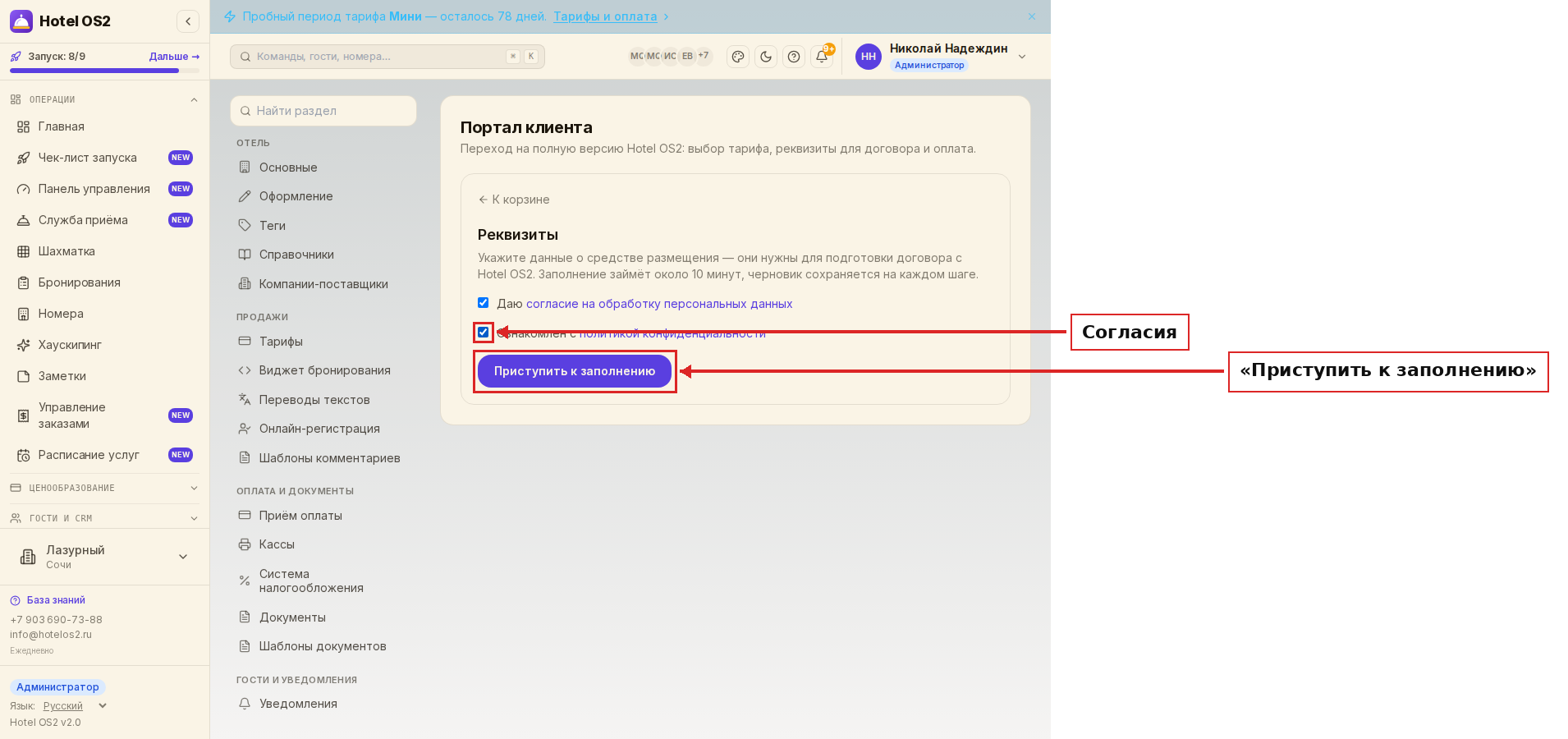This screenshot has height=739, width=1568.
Task: Follow the Тарифы и оплата link
Action: click(x=605, y=16)
